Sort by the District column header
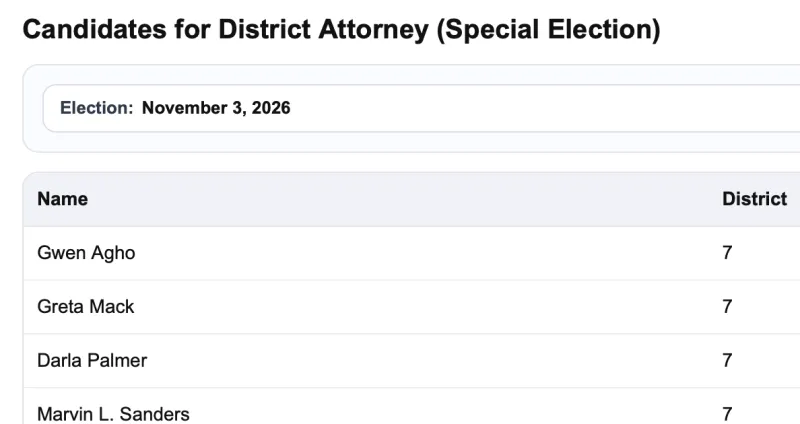 coord(754,198)
